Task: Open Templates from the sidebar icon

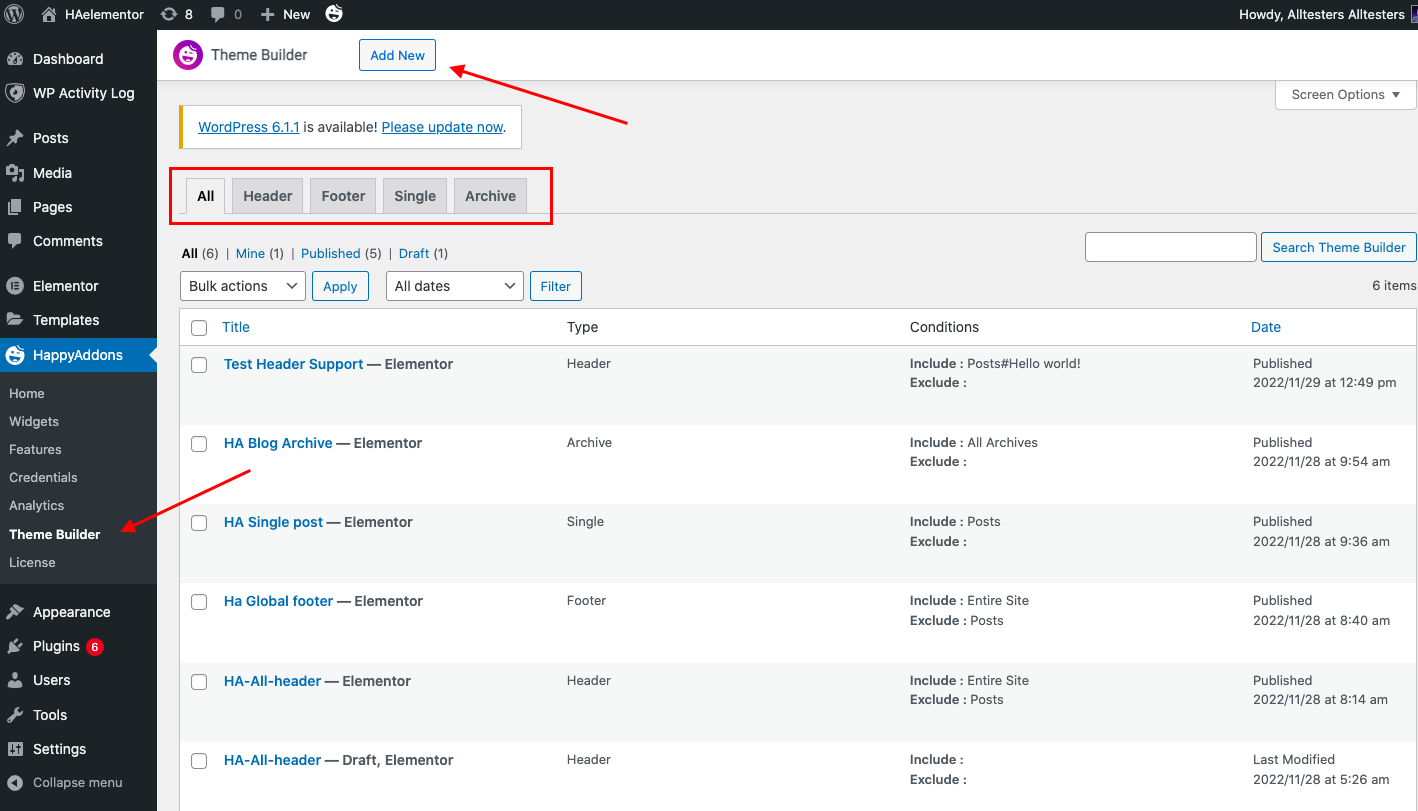Action: (x=16, y=319)
